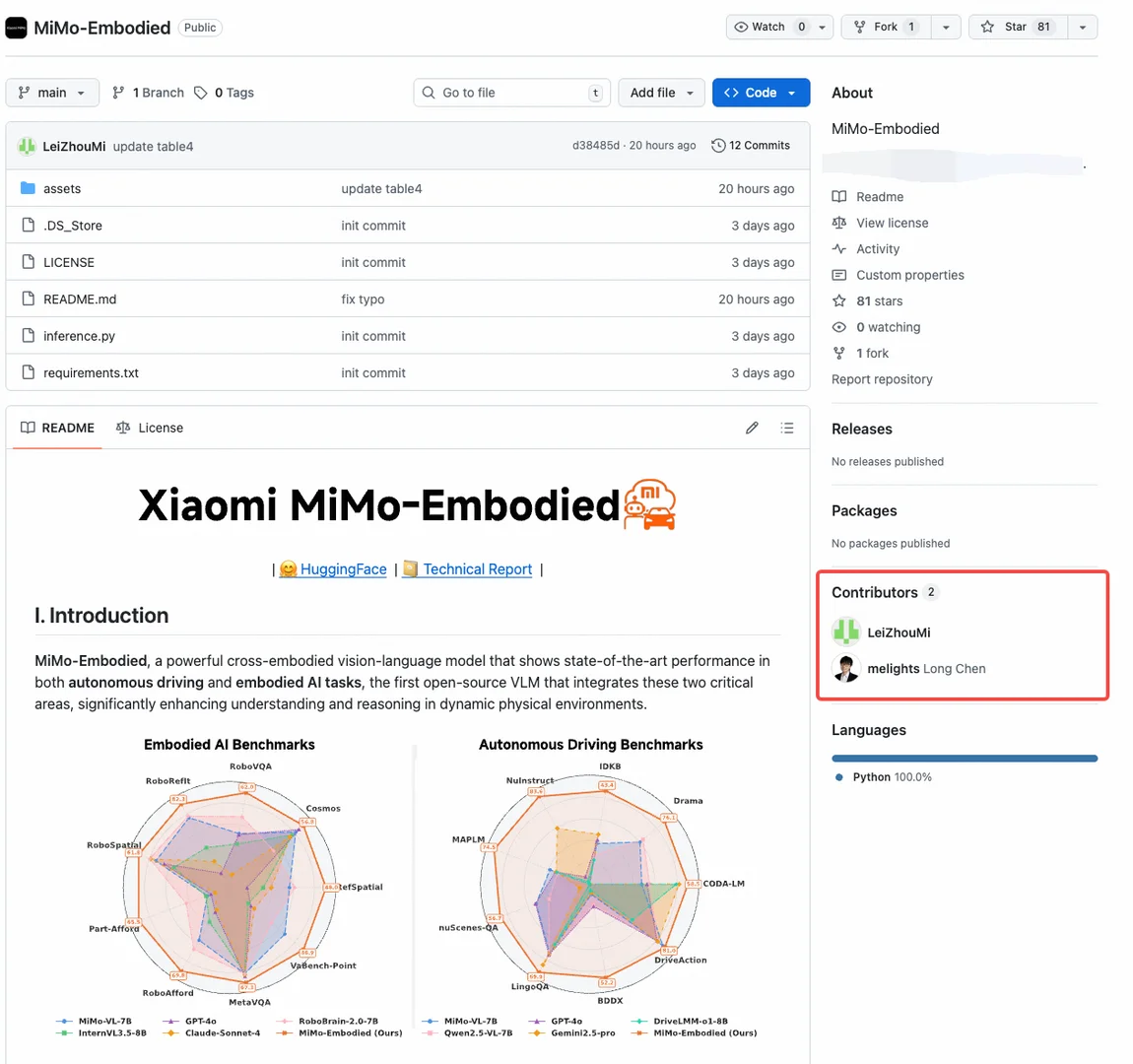1133x1064 pixels.
Task: Open HuggingFace link in README
Action: 343,569
